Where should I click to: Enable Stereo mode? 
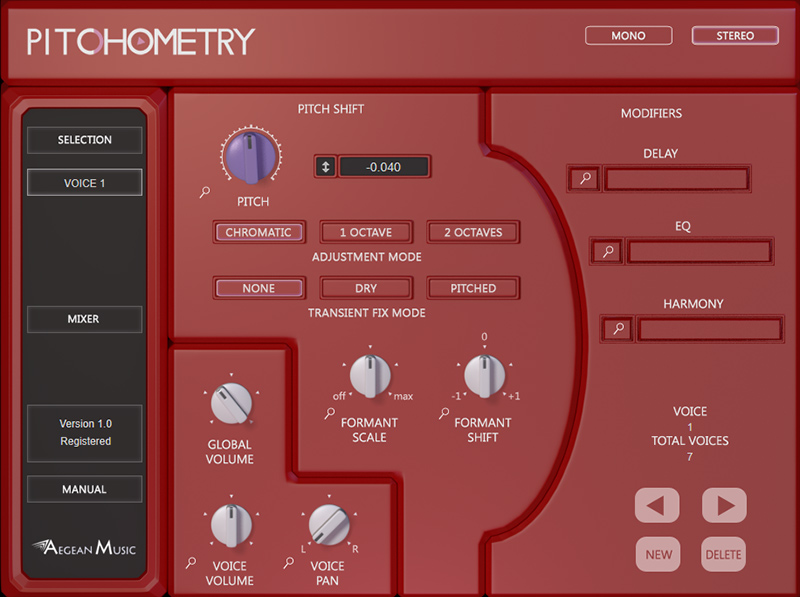735,36
